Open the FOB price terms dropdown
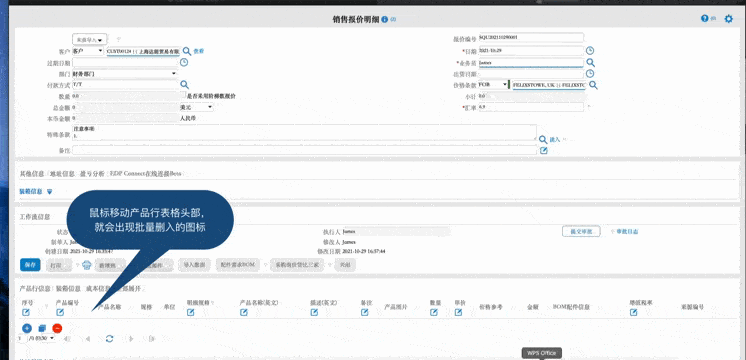The image size is (746, 360). (x=493, y=85)
